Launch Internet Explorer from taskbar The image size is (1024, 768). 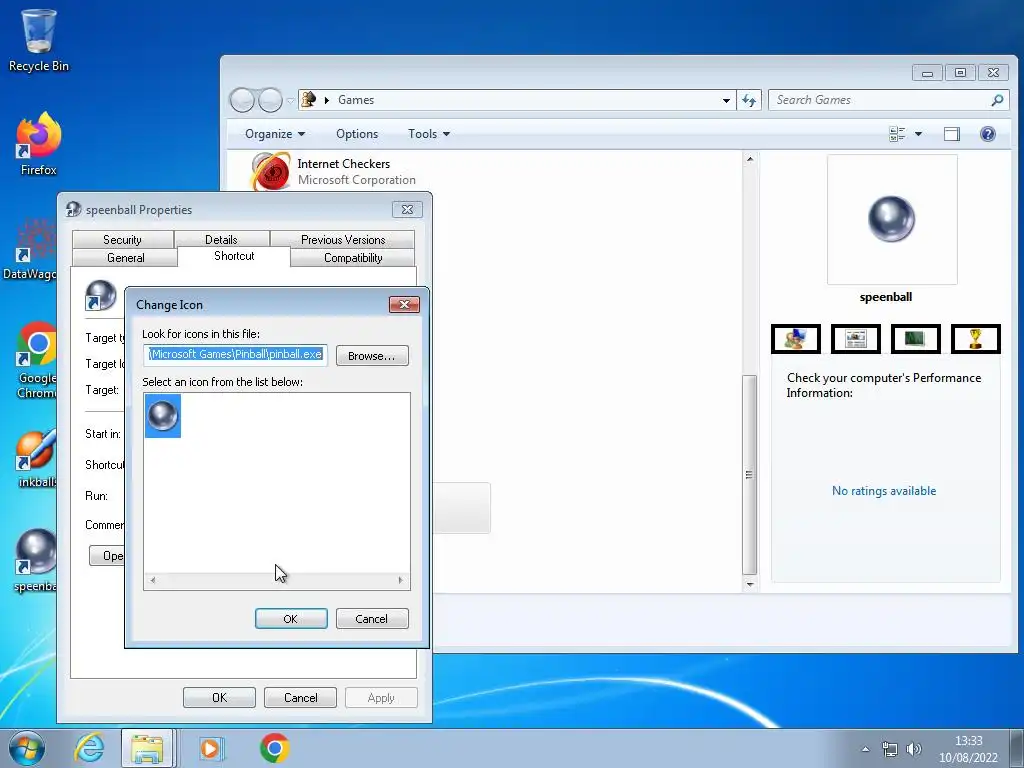click(x=89, y=748)
